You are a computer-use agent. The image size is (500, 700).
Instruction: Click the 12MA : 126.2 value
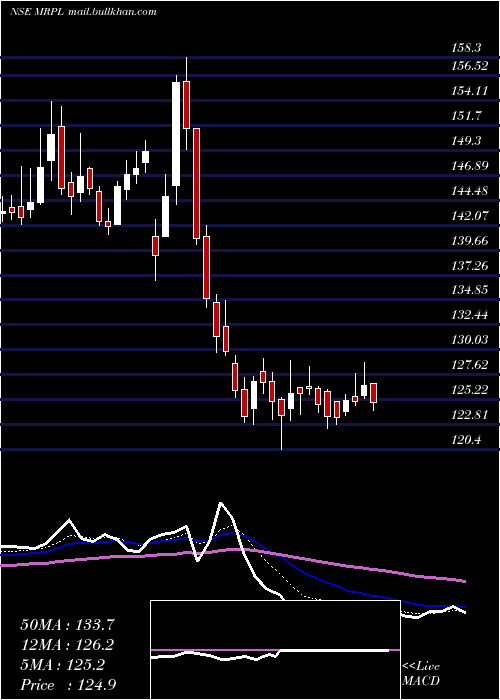pyautogui.click(x=67, y=645)
